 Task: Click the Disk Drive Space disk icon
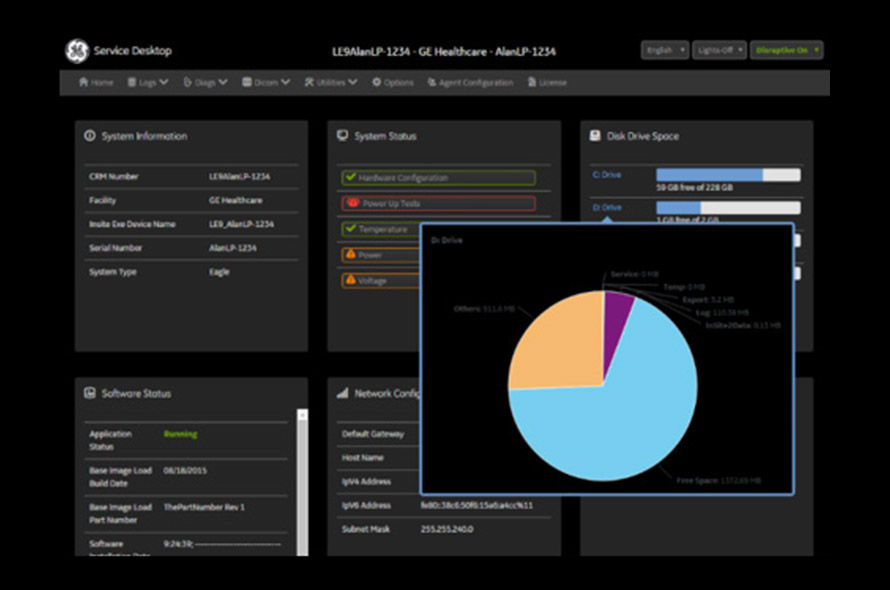(595, 135)
